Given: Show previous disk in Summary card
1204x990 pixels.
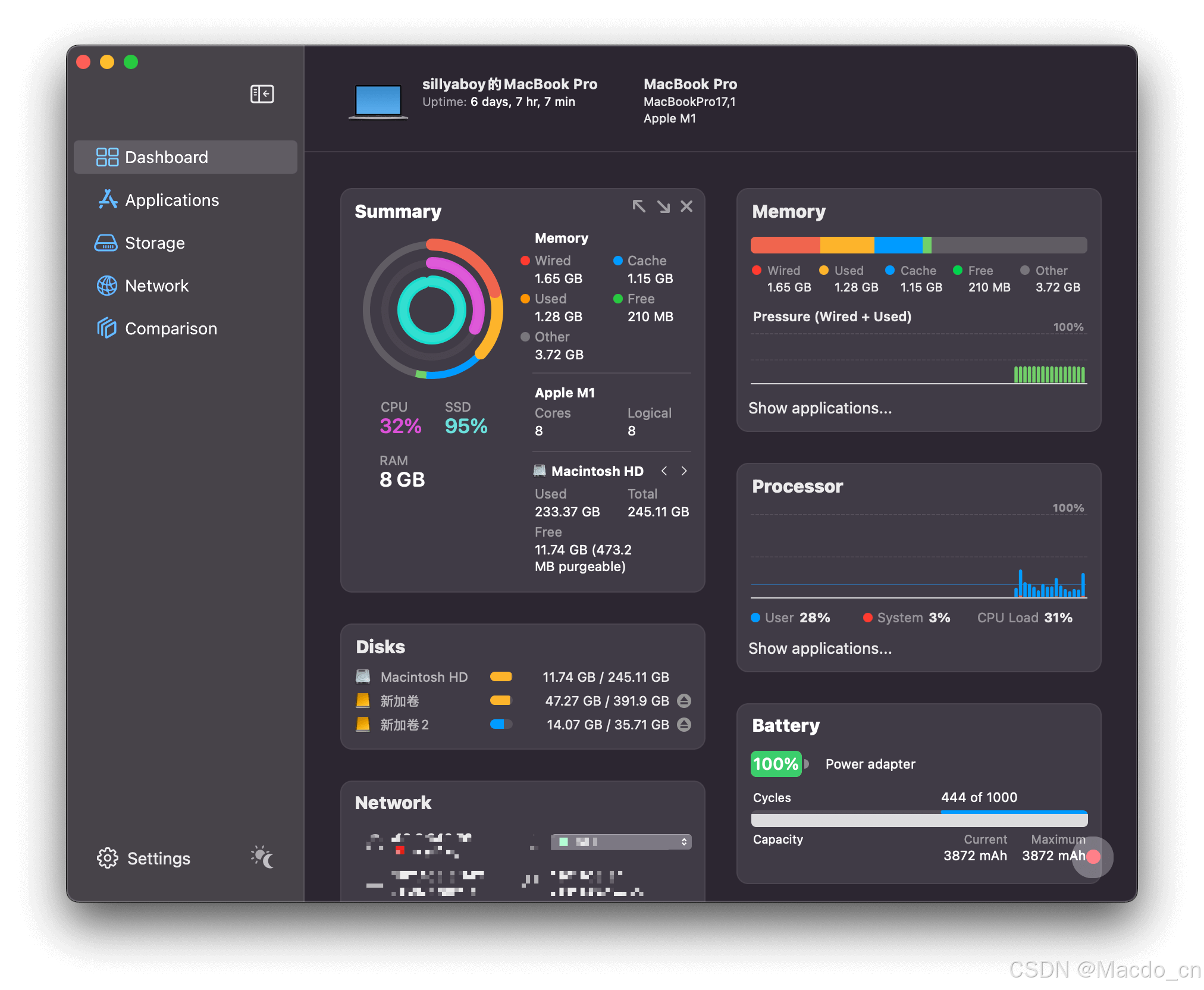Looking at the screenshot, I should (664, 471).
